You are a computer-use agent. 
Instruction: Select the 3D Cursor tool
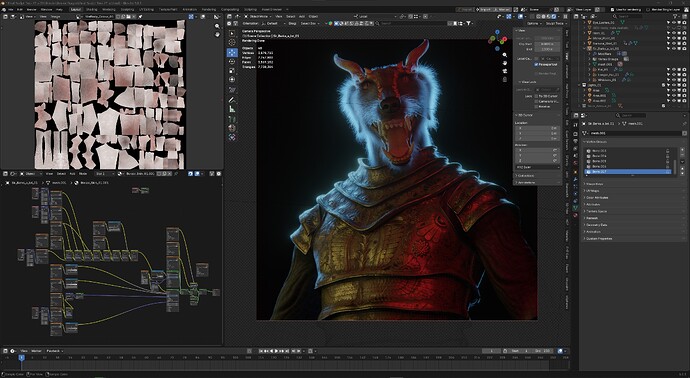point(232,42)
